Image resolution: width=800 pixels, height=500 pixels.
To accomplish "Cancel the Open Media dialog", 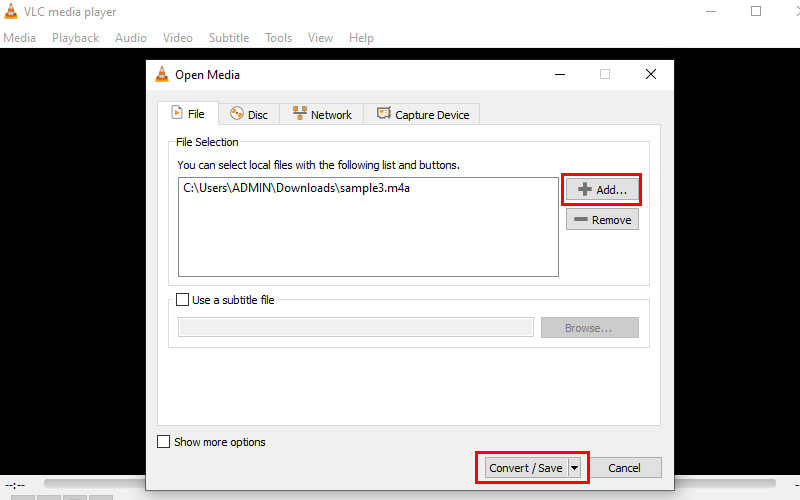I will point(624,468).
